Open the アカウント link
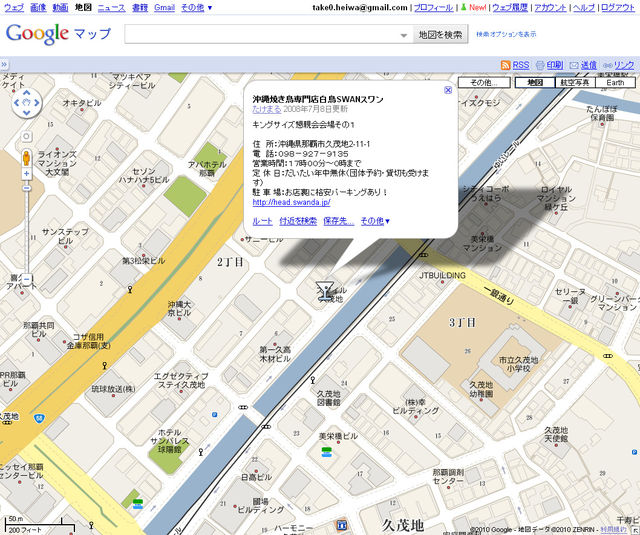 550,7
